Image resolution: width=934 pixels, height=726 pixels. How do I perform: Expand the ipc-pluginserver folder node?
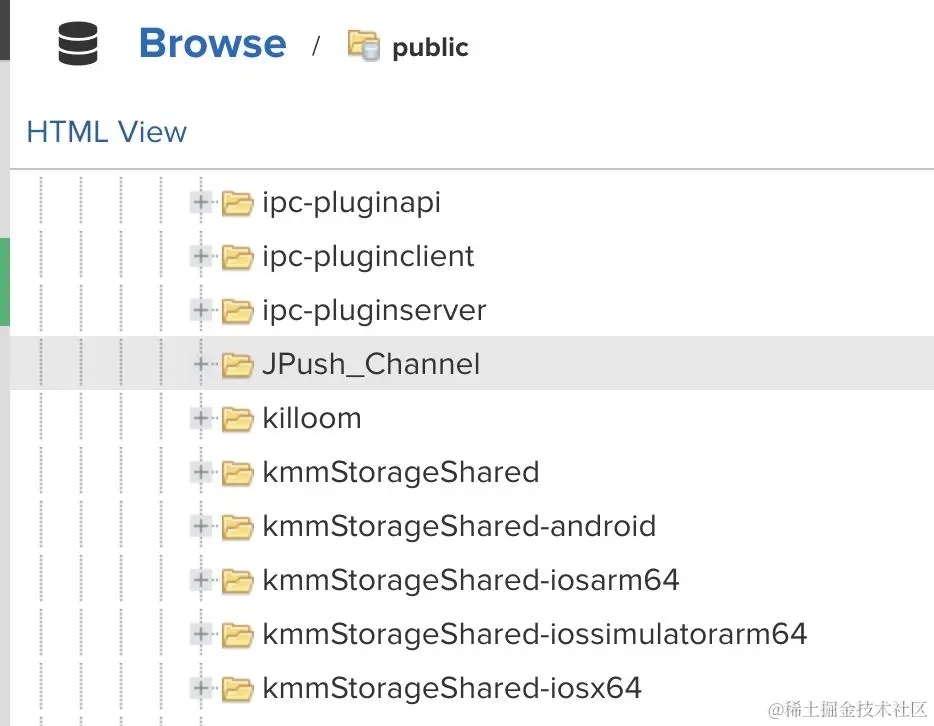(202, 311)
